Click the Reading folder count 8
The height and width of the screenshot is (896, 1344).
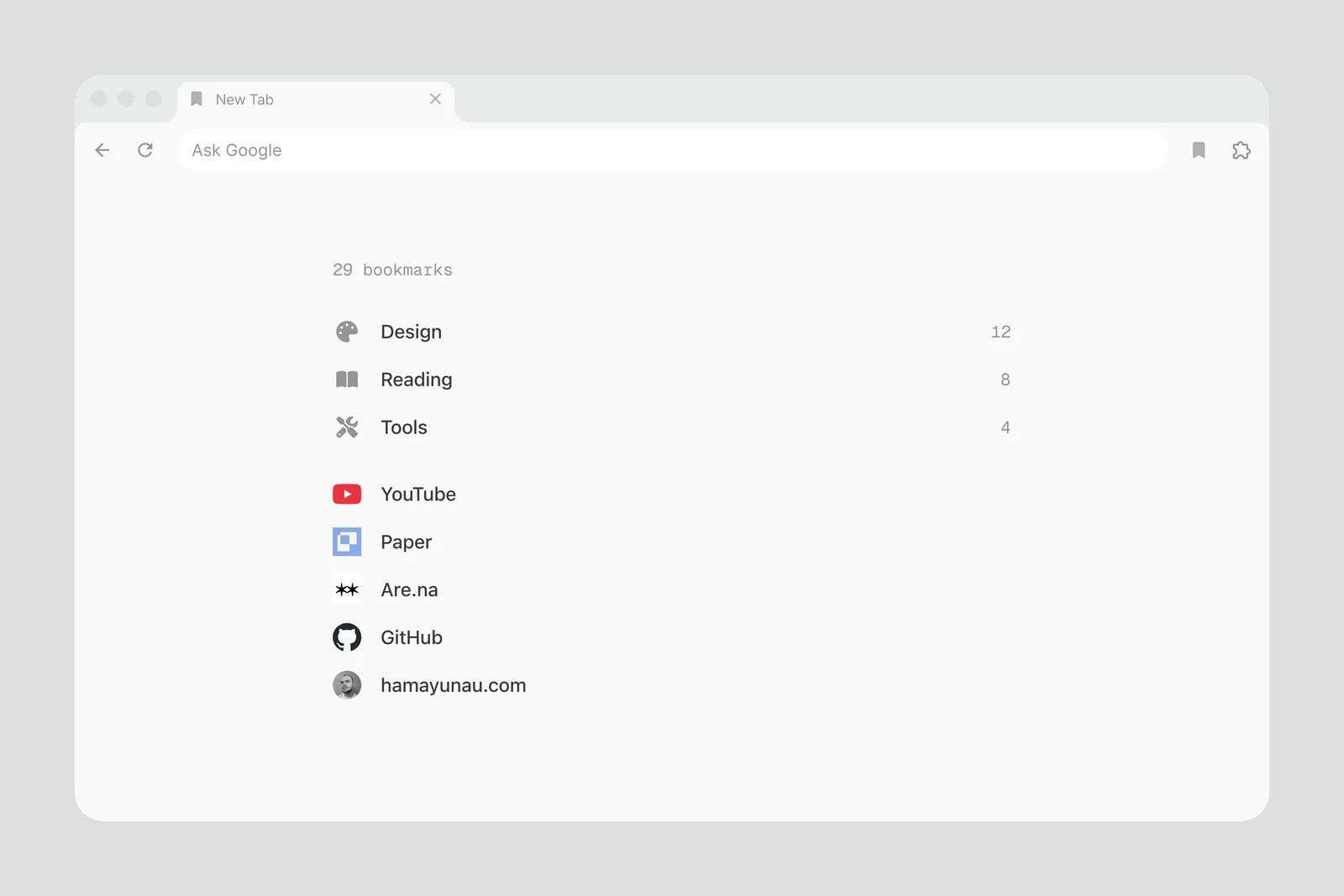[1005, 380]
